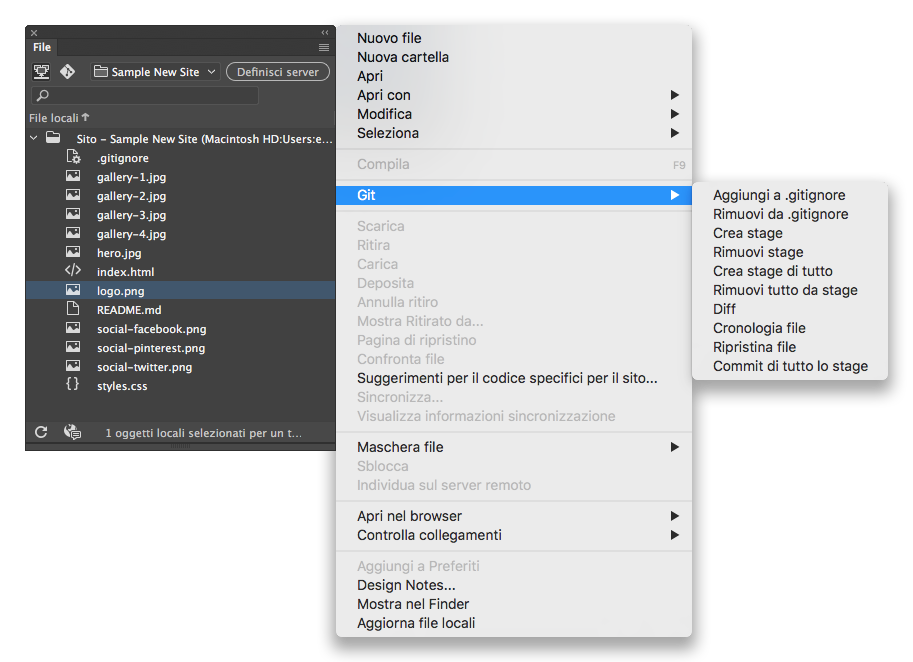This screenshot has width=913, height=662.
Task: Select Commit di tutto lo stage
Action: click(790, 366)
